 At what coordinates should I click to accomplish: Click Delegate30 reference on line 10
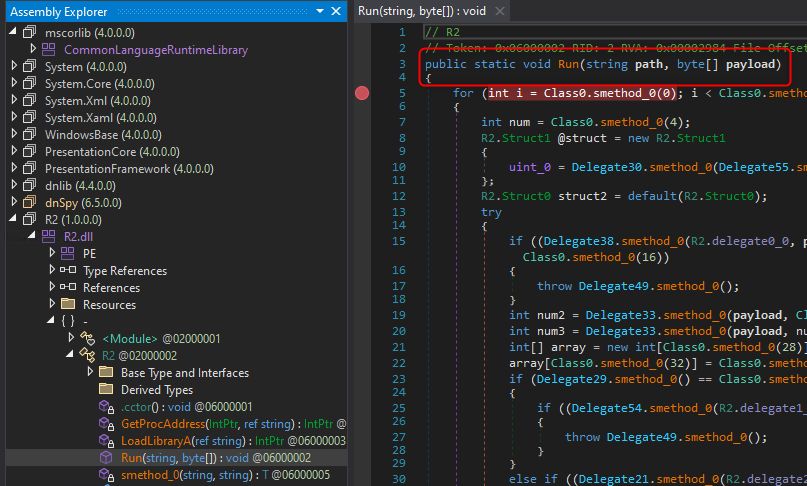[606, 167]
